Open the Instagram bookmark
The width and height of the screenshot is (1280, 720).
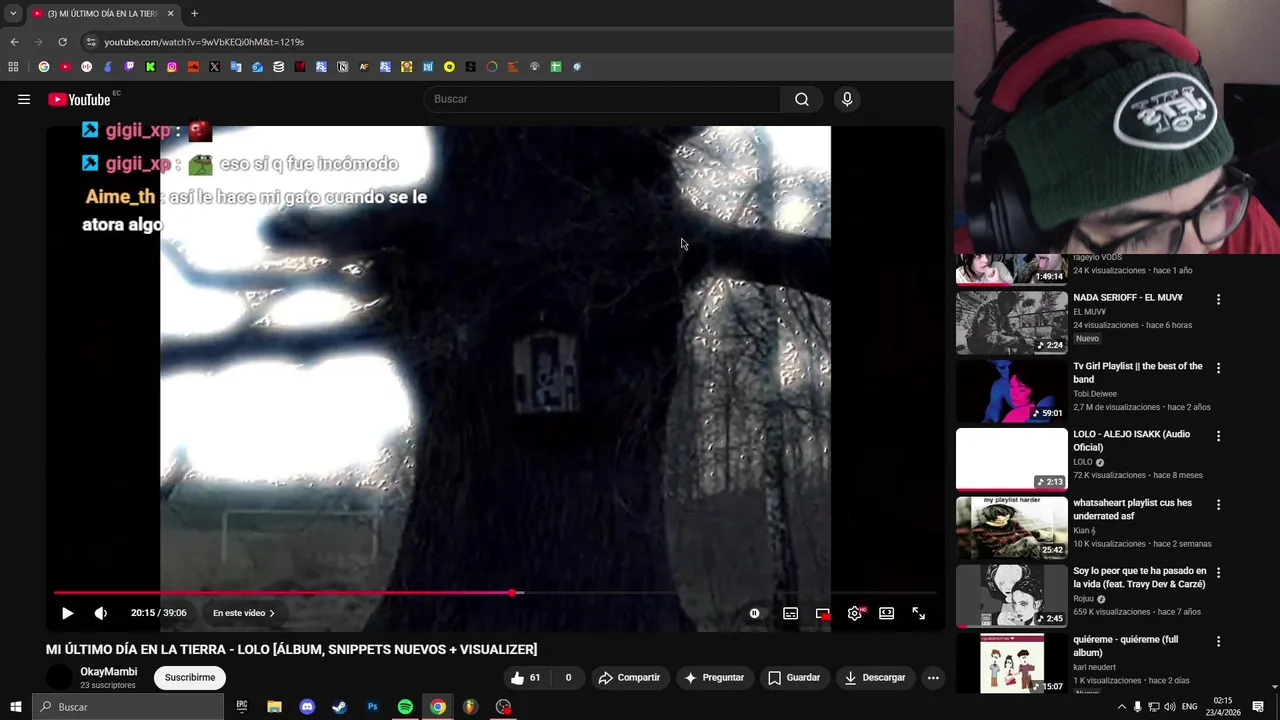pyautogui.click(x=172, y=67)
